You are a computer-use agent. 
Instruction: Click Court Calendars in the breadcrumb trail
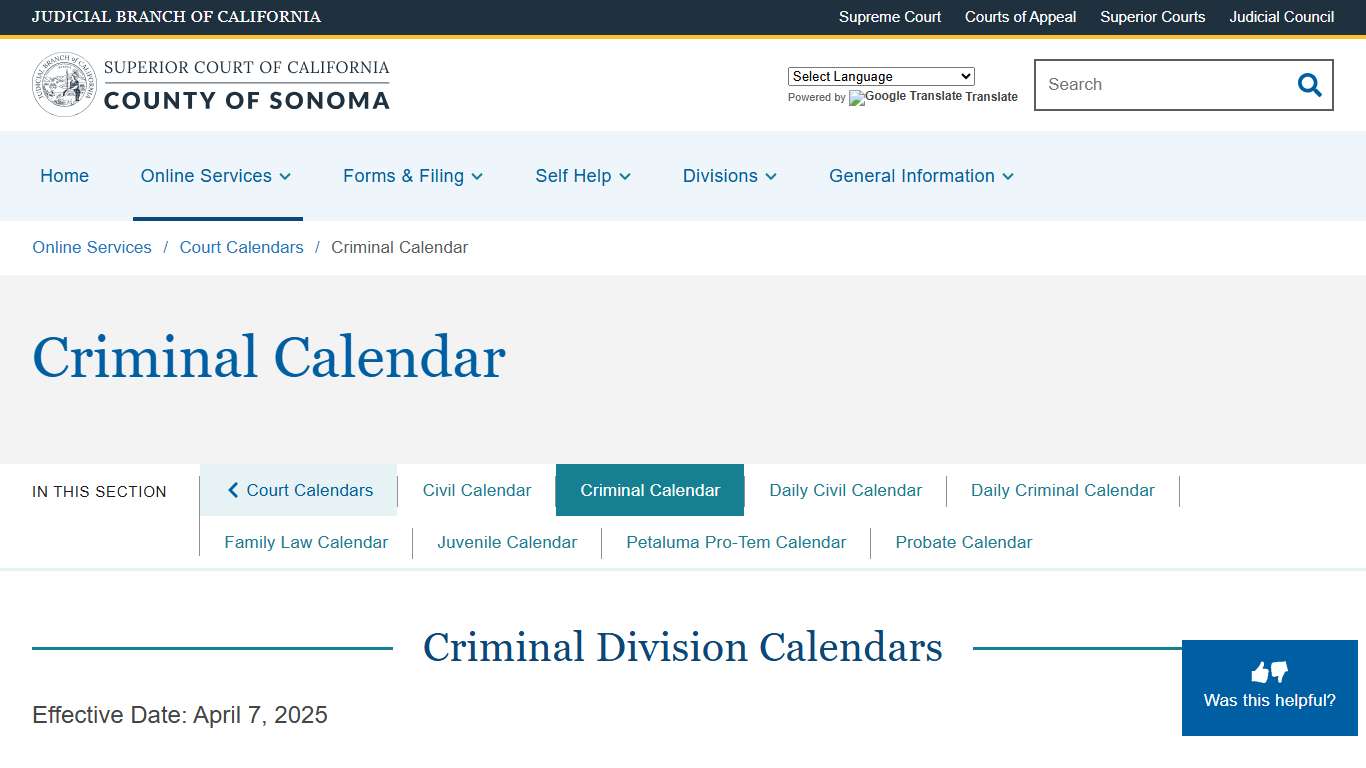[x=241, y=247]
